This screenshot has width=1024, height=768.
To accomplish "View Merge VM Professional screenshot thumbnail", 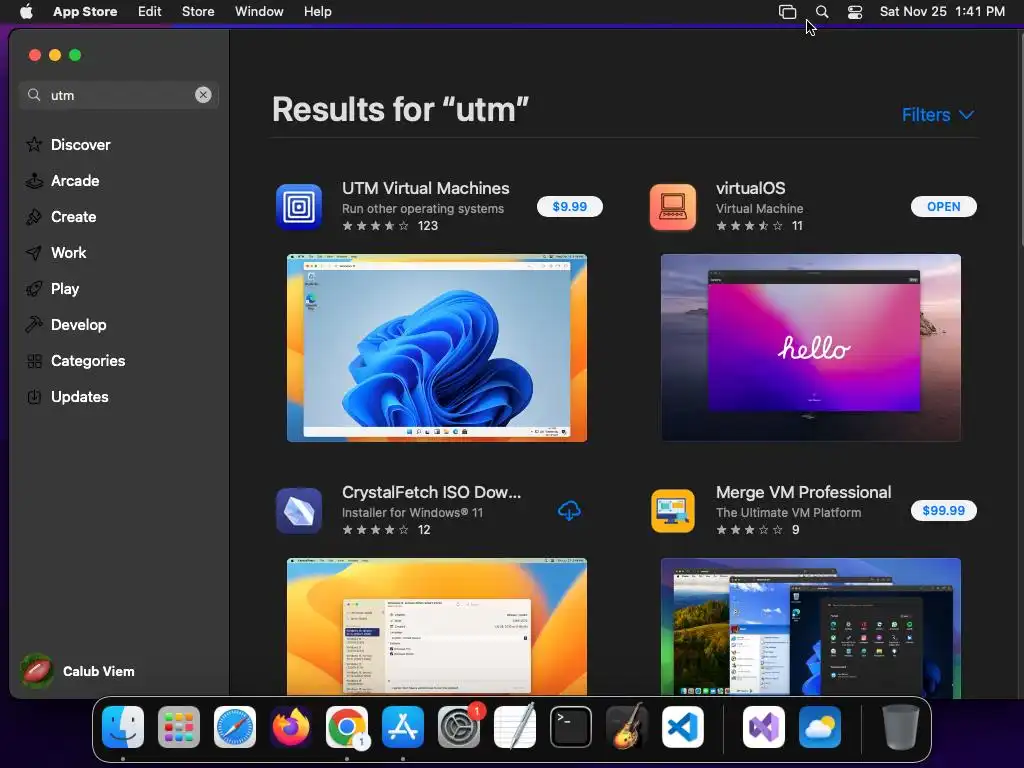I will click(810, 627).
